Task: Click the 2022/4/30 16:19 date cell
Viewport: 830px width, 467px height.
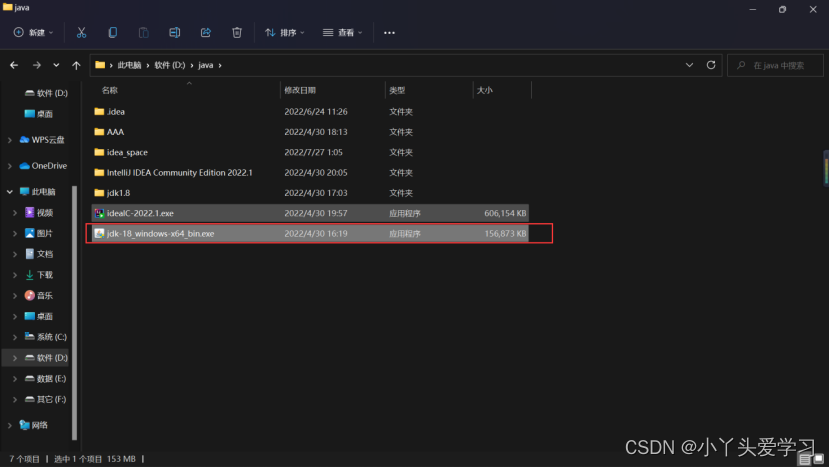Action: click(x=316, y=234)
